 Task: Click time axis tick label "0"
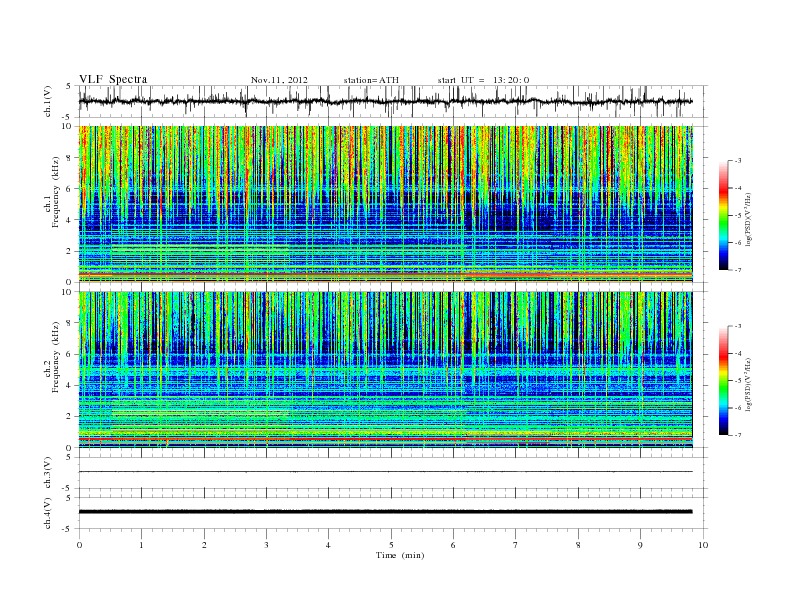79,545
